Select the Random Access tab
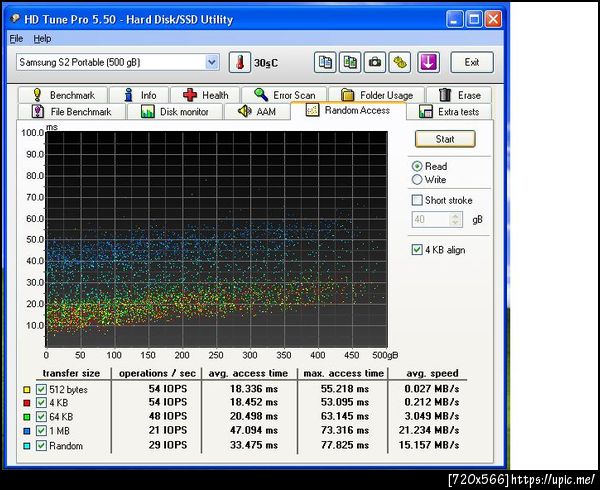The image size is (600, 490). (348, 111)
